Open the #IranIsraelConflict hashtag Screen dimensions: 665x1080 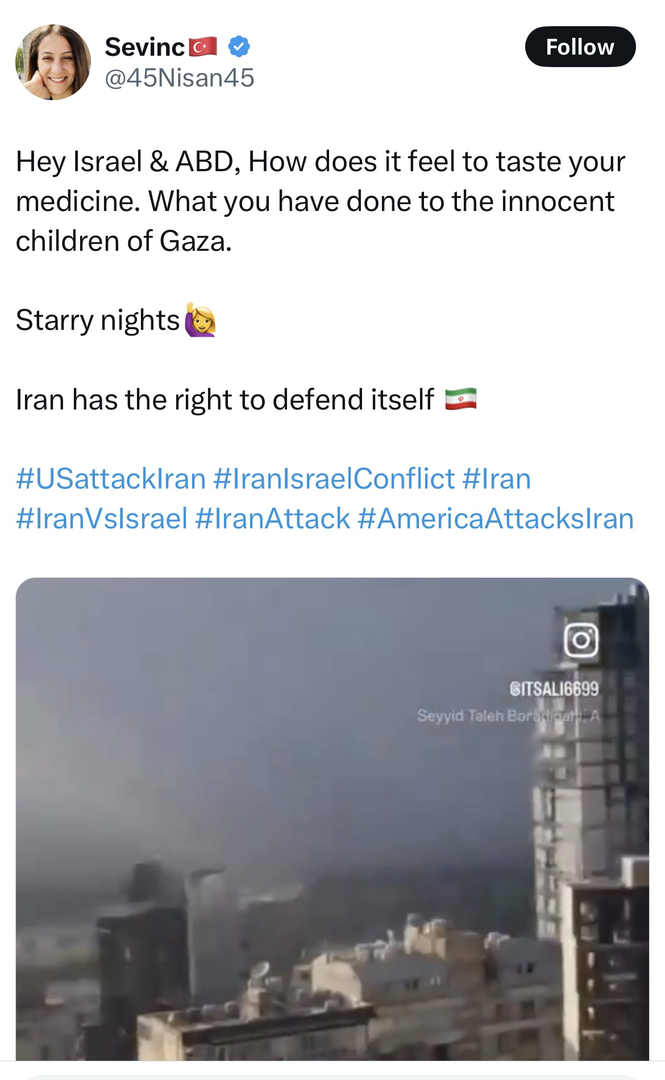point(334,479)
